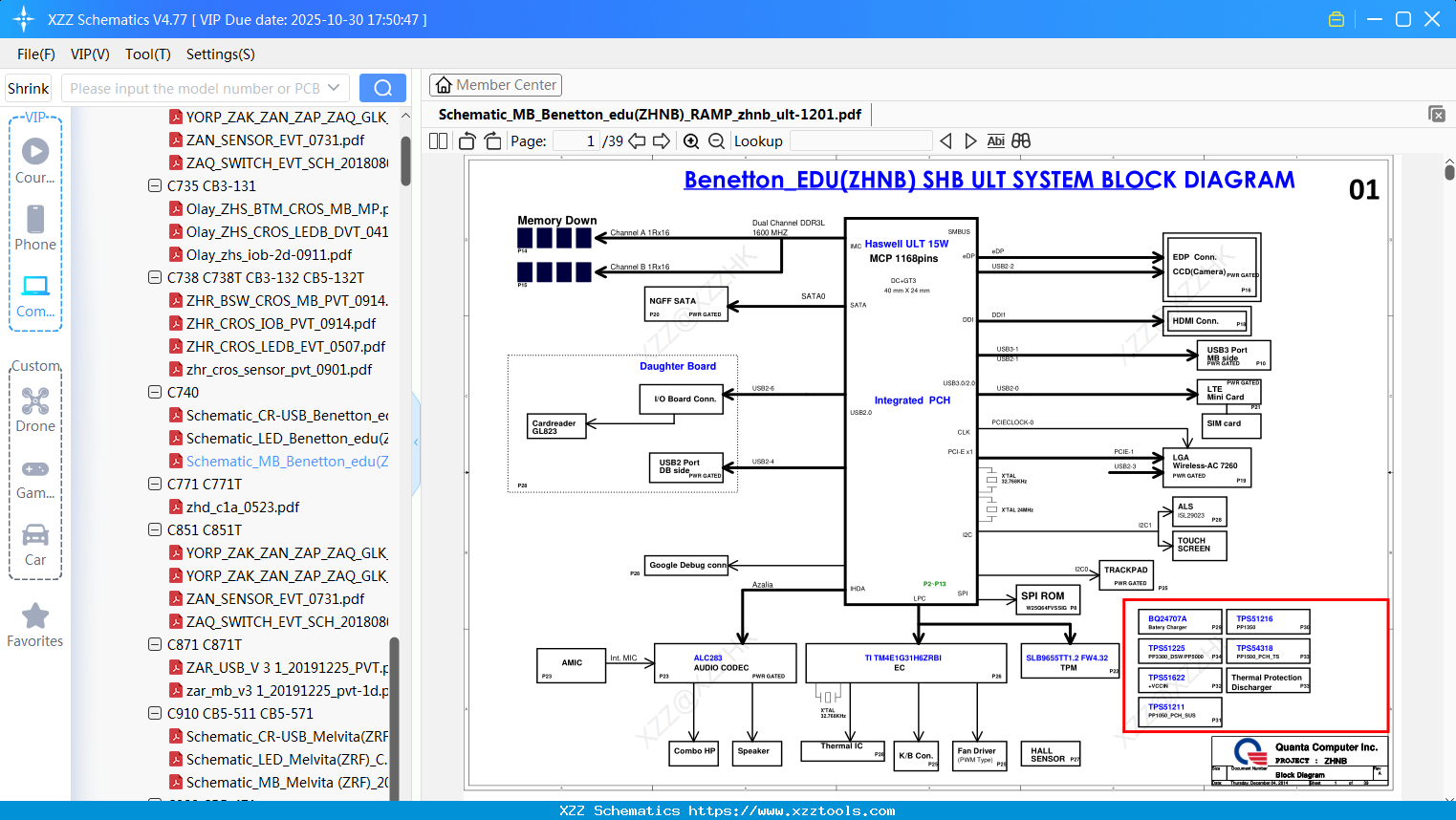Open the Car category
1456x820 pixels.
[x=35, y=545]
